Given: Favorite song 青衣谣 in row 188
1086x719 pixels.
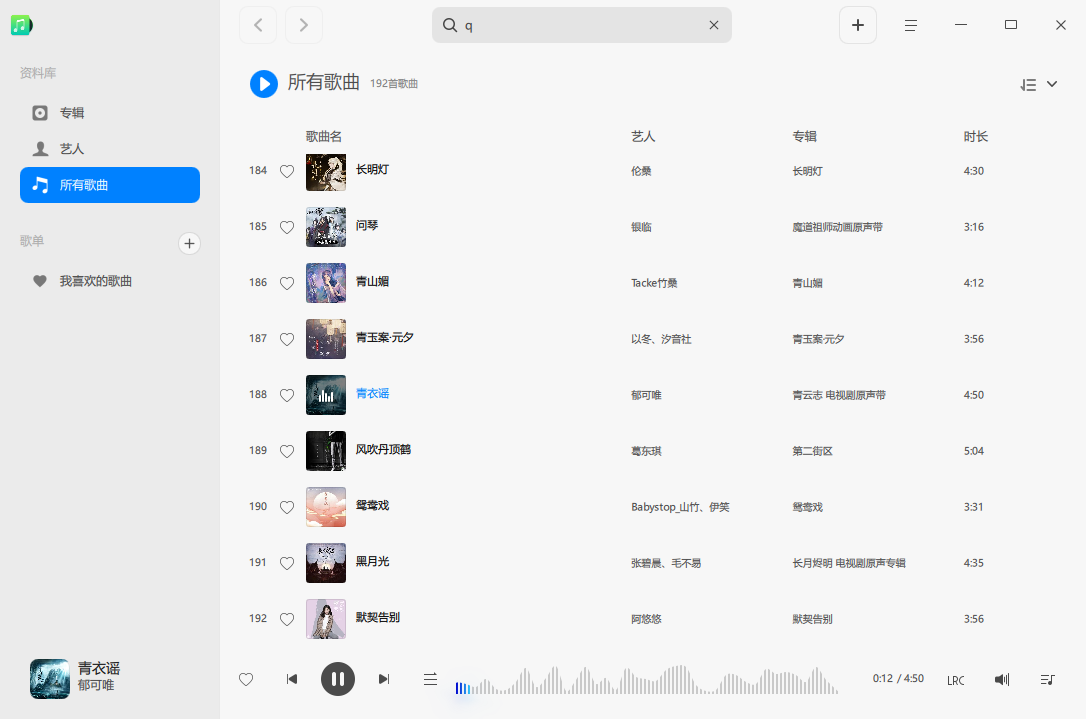Looking at the screenshot, I should click(x=287, y=396).
